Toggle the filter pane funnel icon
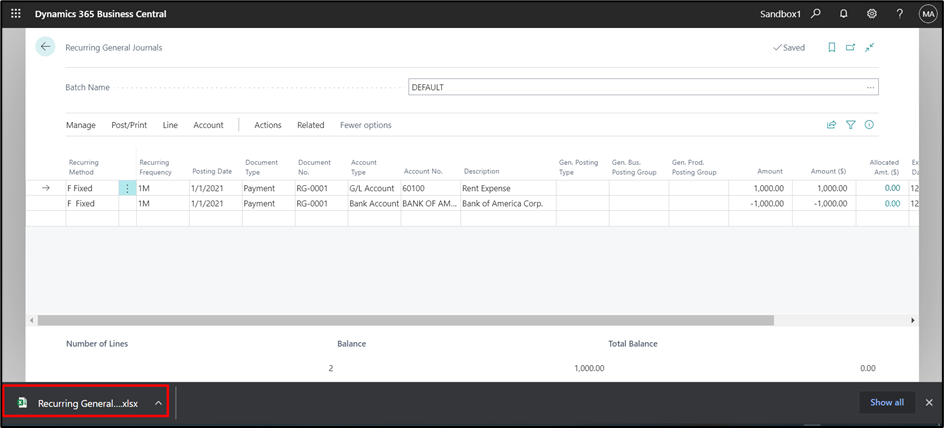The width and height of the screenshot is (944, 428). [x=850, y=125]
